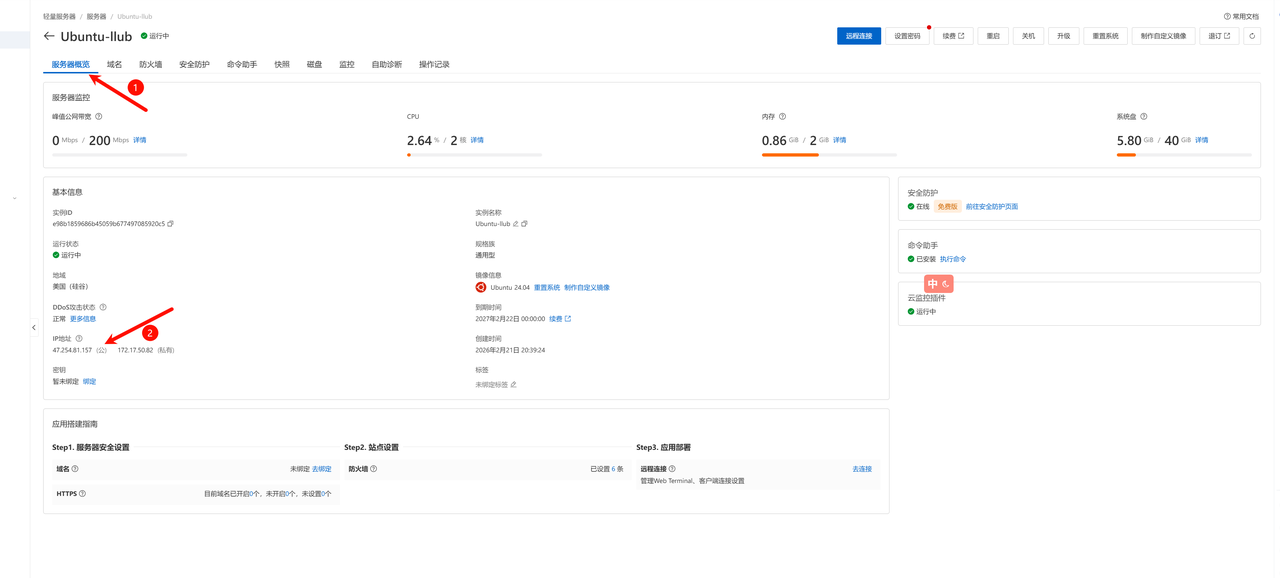The width and height of the screenshot is (1280, 578).
Task: Click 重置系统 link in 镜像信息
Action: pos(547,288)
